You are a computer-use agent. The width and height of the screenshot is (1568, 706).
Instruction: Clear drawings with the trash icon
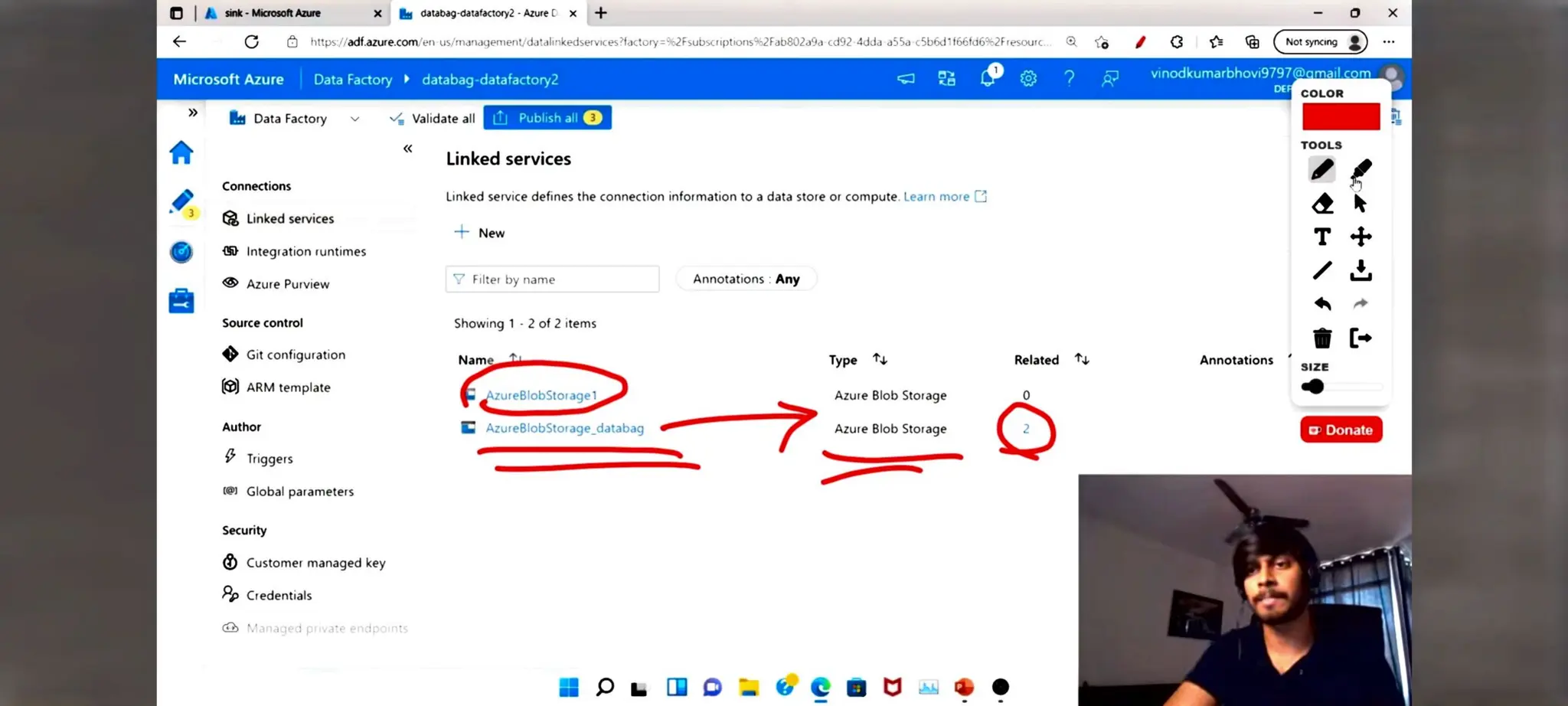tap(1322, 338)
